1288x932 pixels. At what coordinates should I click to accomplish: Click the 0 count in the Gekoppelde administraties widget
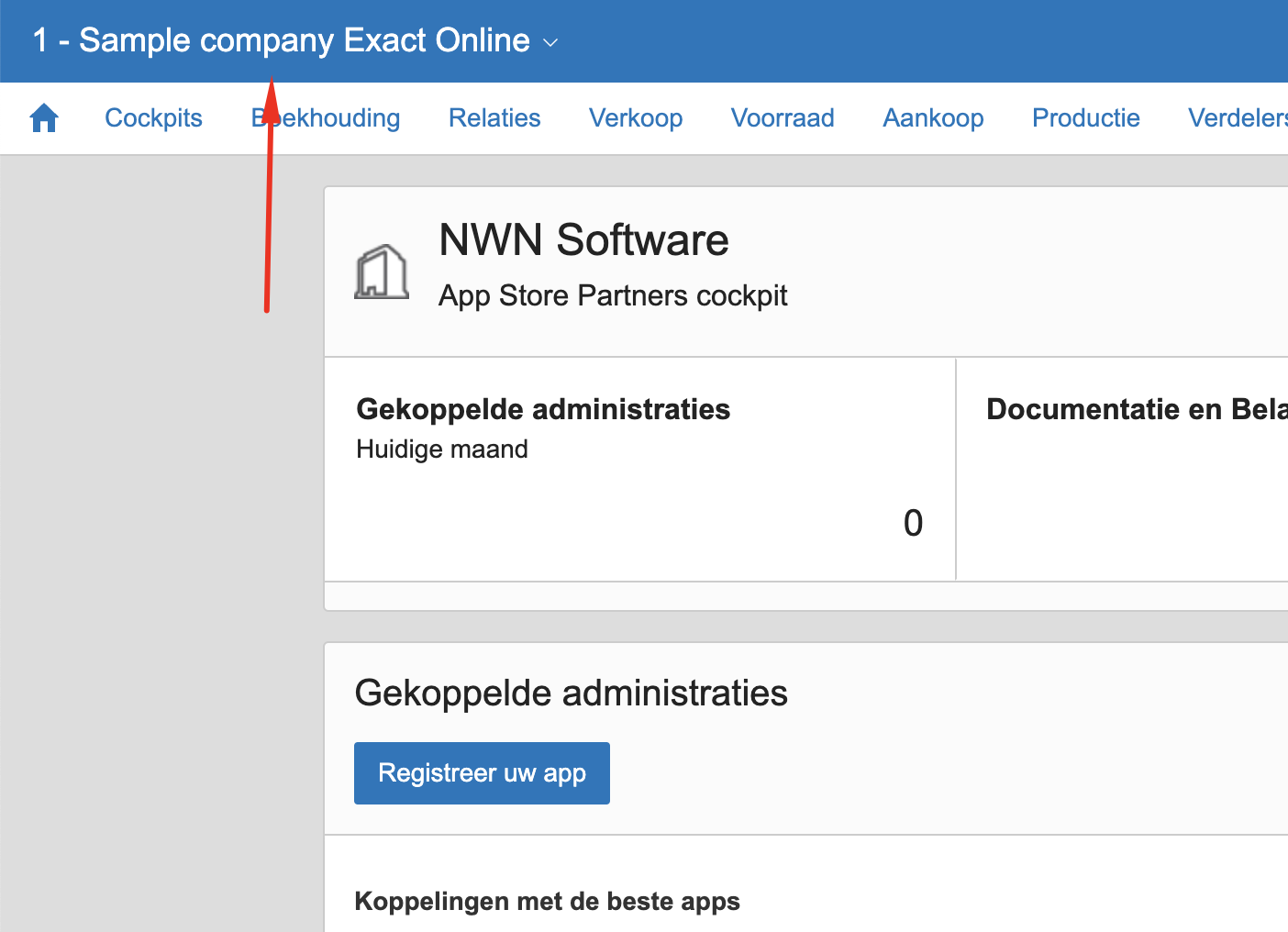pos(913,523)
